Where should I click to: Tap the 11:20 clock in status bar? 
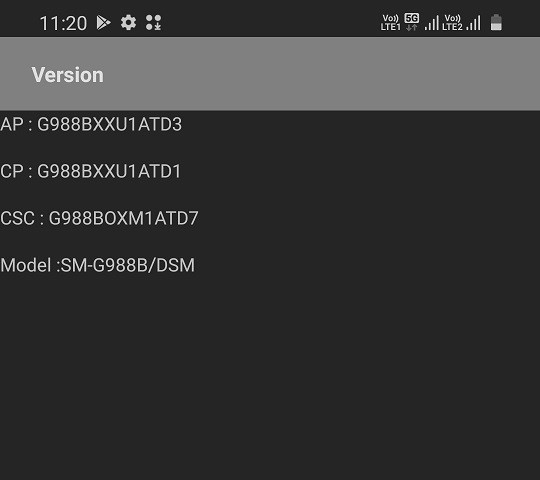coord(63,24)
